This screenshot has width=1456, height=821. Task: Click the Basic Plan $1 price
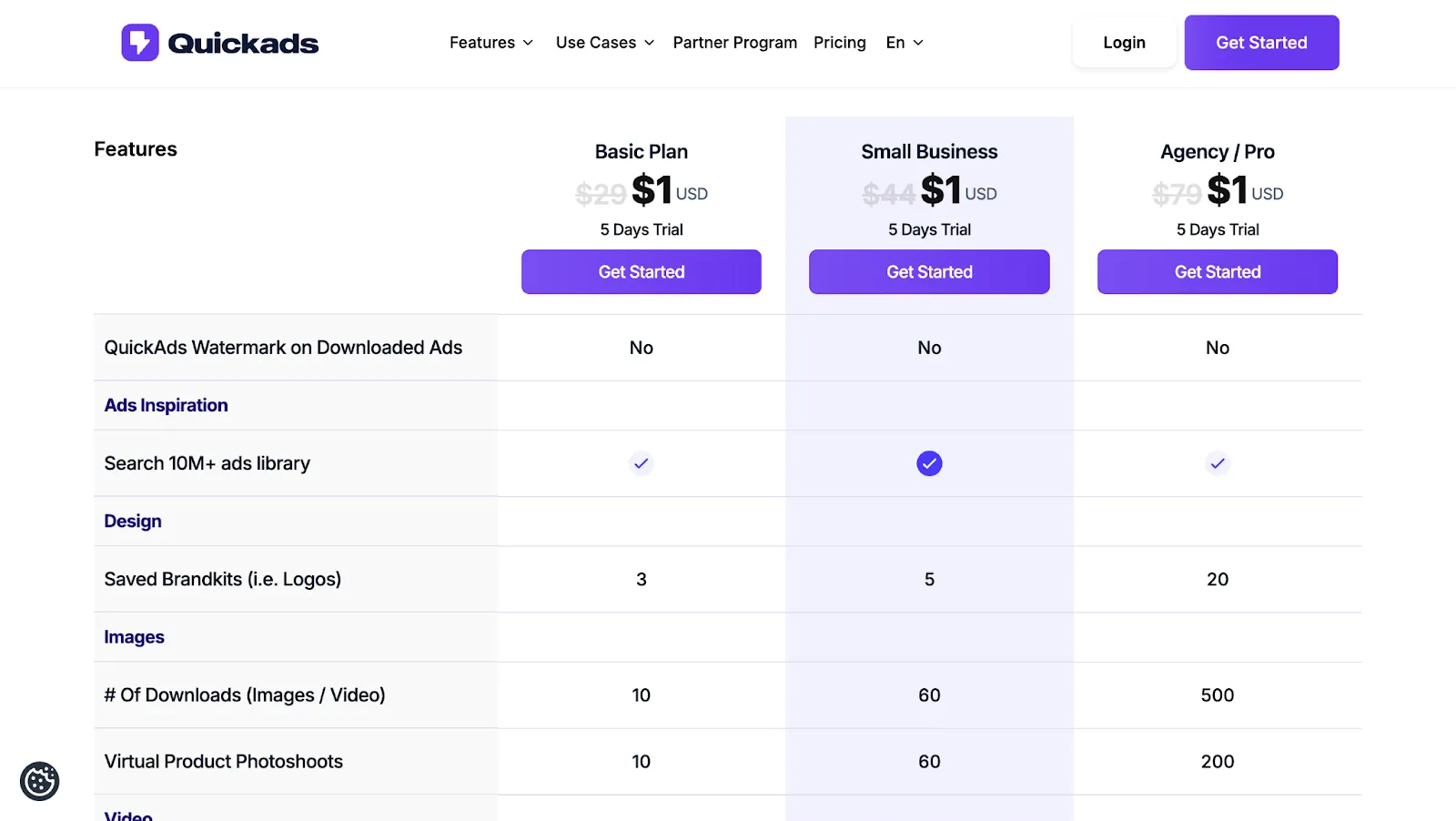tap(652, 190)
